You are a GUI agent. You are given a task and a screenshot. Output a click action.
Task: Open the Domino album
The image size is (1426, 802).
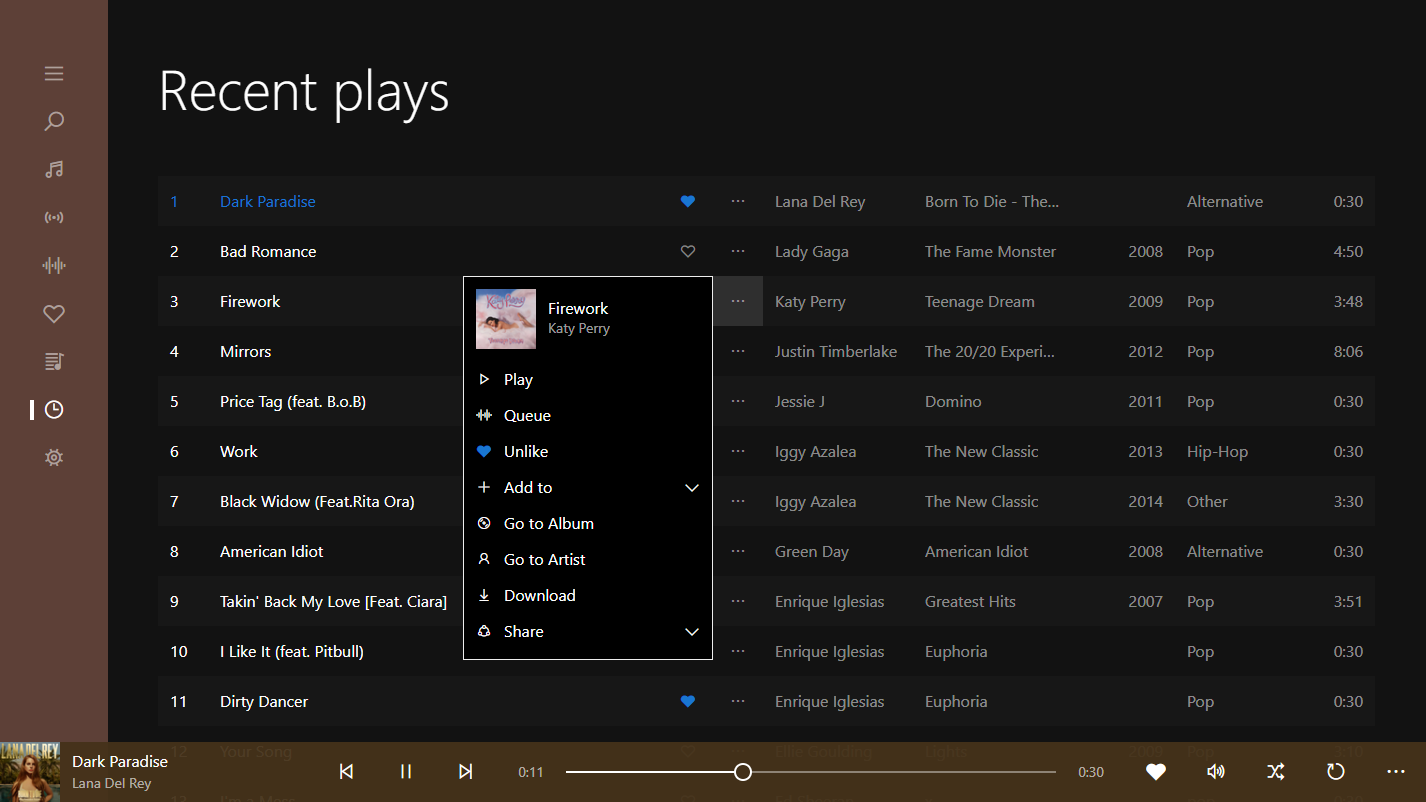tap(953, 401)
